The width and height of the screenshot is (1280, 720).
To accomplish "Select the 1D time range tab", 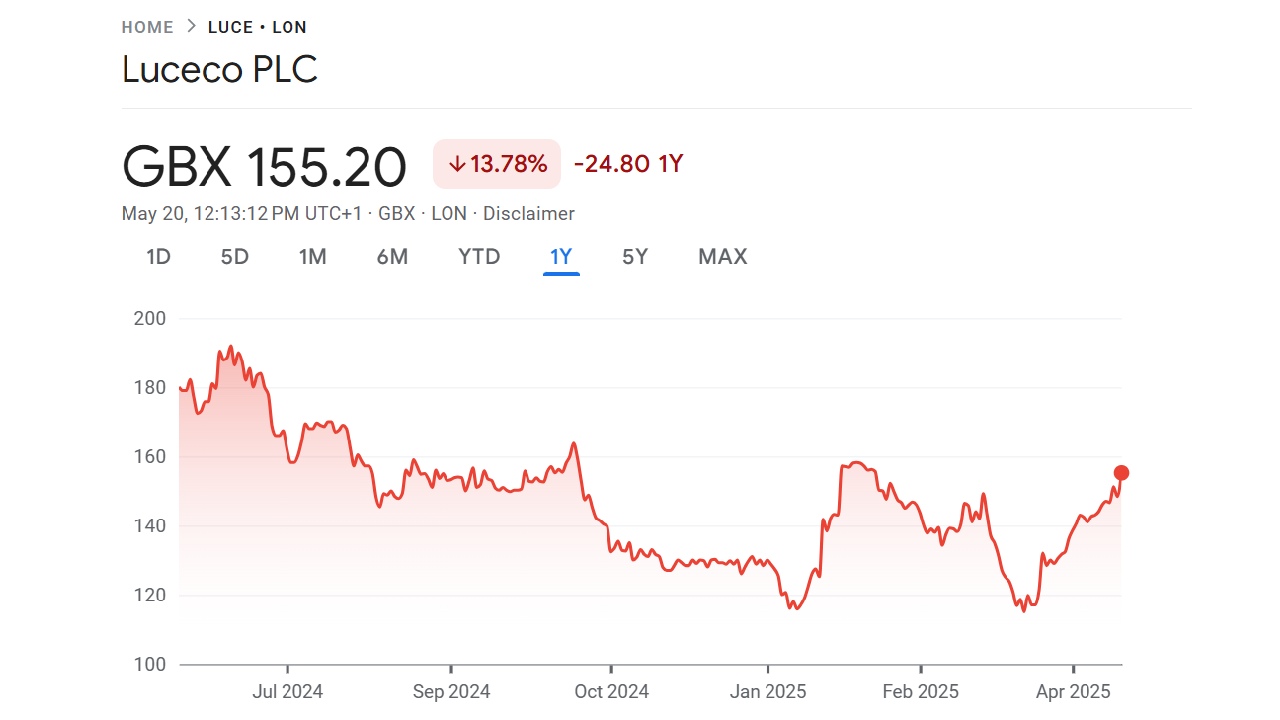I will point(157,257).
